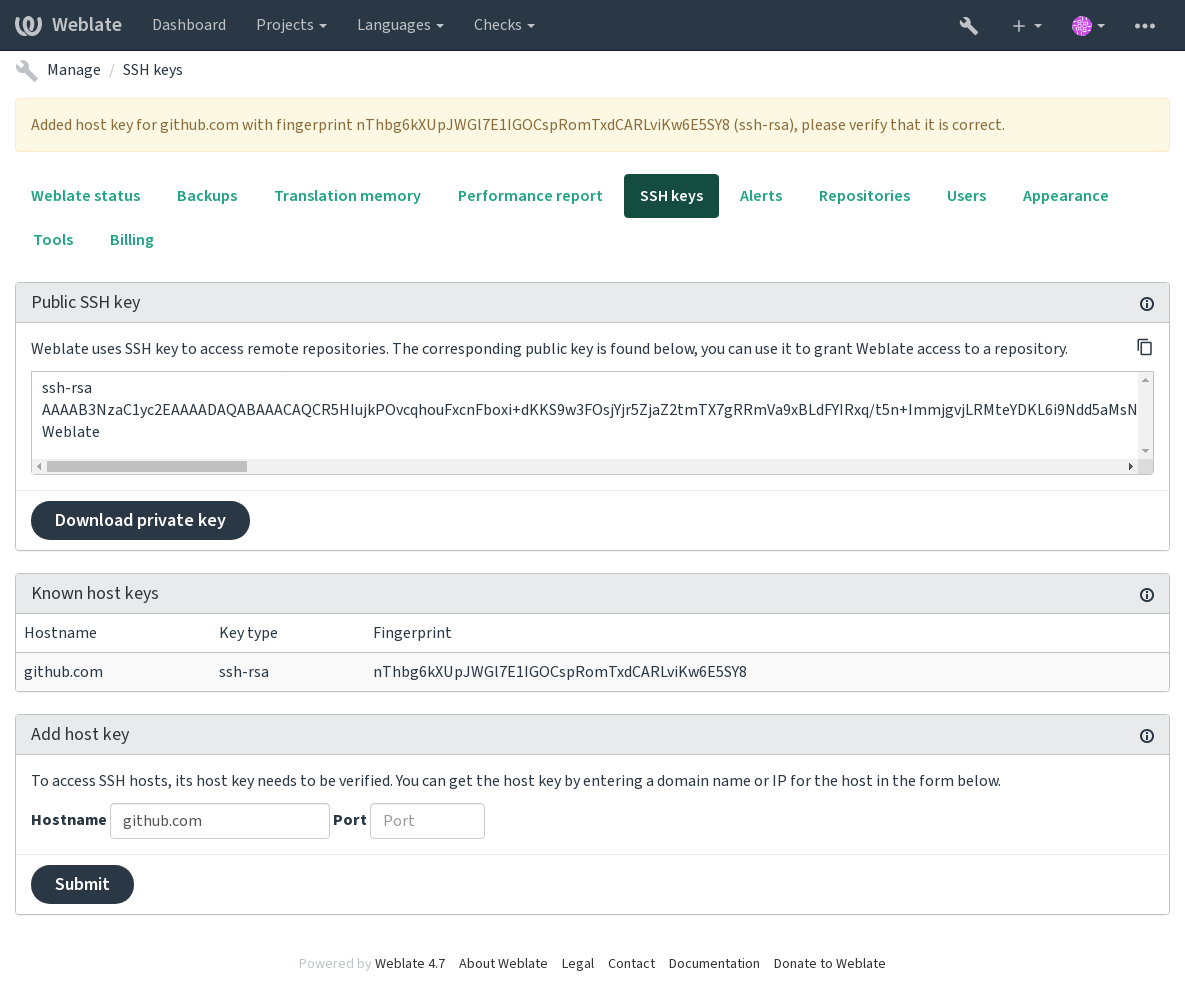Open the user avatar menu
Screen dimensions: 1185x1001
pyautogui.click(x=1088, y=26)
